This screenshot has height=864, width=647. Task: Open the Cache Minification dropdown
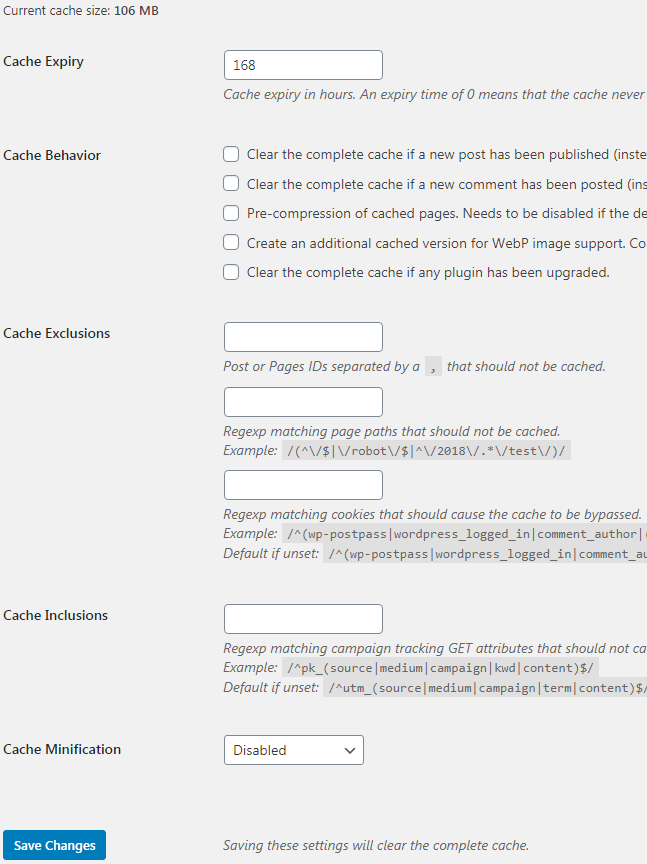(x=293, y=749)
